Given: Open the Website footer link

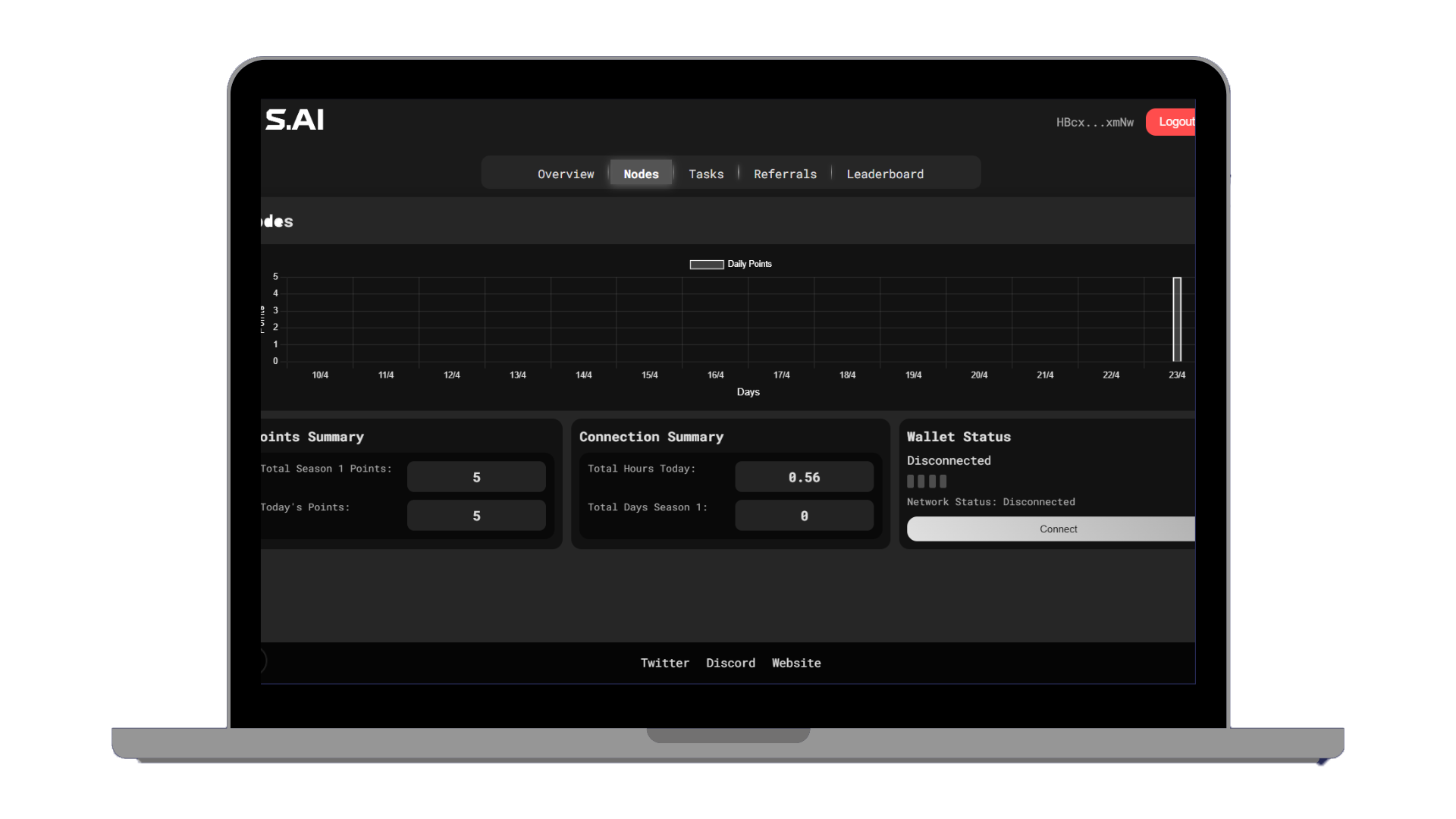Looking at the screenshot, I should pos(796,663).
